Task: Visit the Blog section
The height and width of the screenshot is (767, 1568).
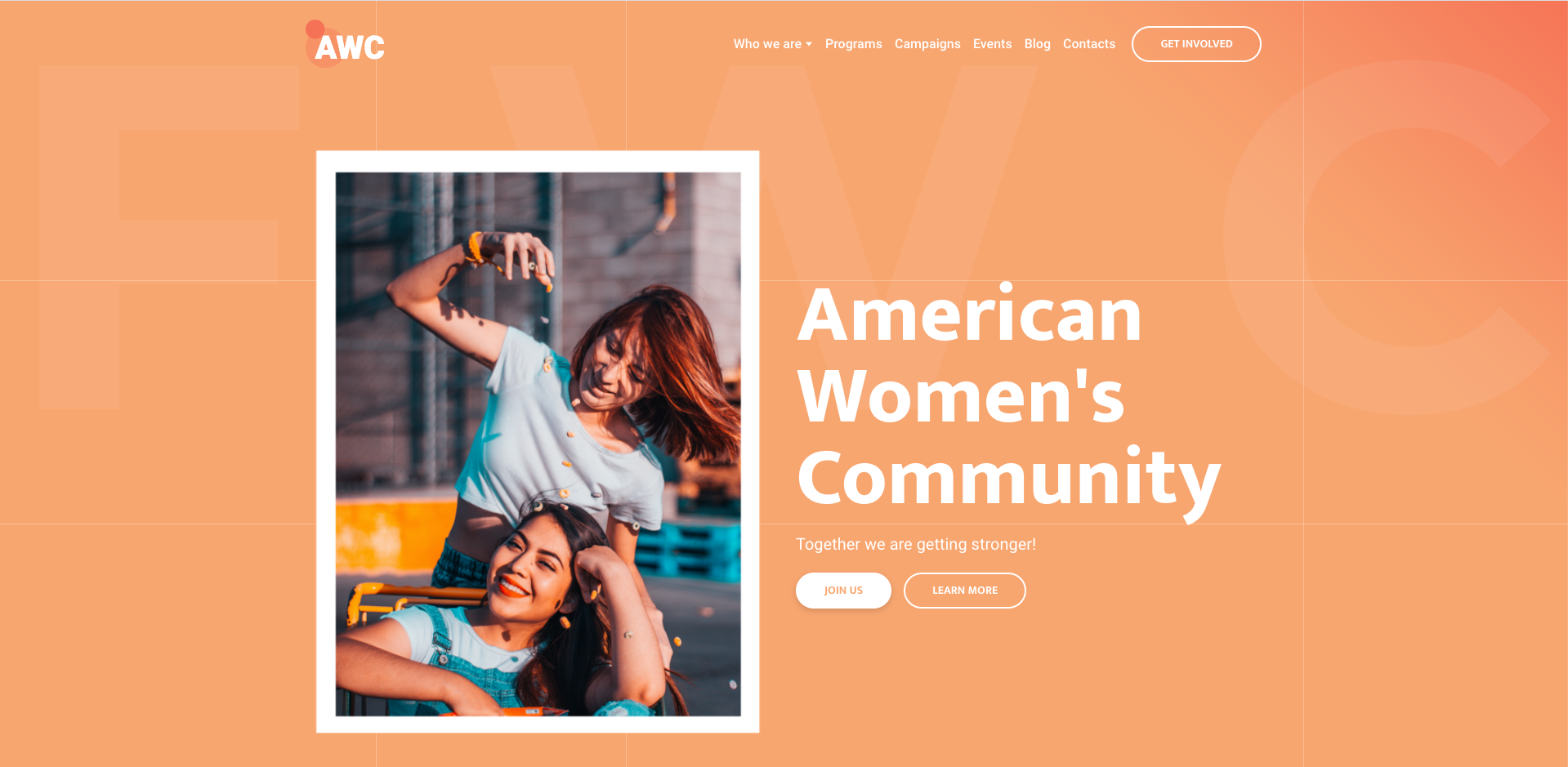Action: (1037, 44)
